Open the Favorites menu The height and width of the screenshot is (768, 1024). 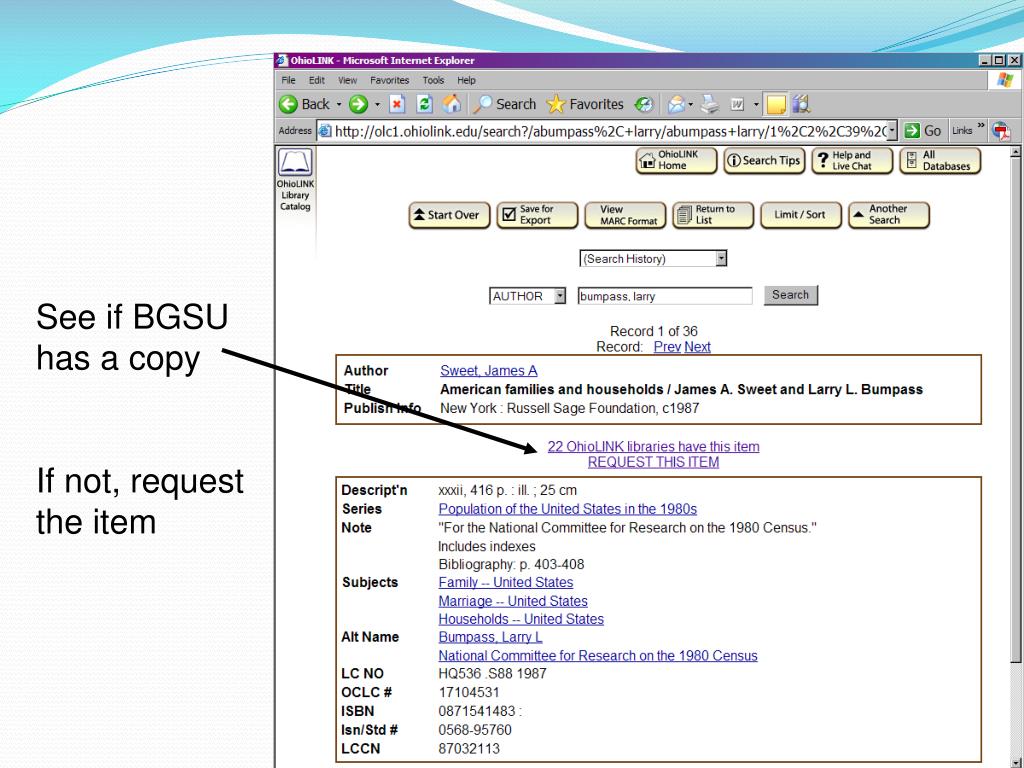389,80
